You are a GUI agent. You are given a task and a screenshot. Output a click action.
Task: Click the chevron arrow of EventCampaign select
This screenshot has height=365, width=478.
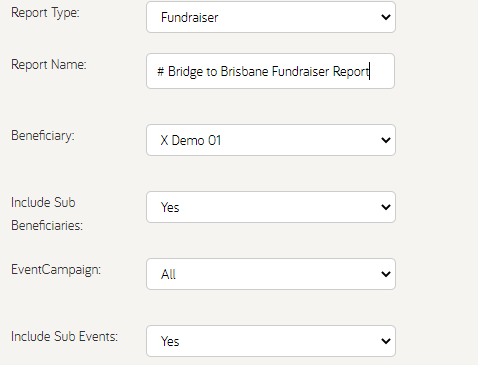click(386, 274)
